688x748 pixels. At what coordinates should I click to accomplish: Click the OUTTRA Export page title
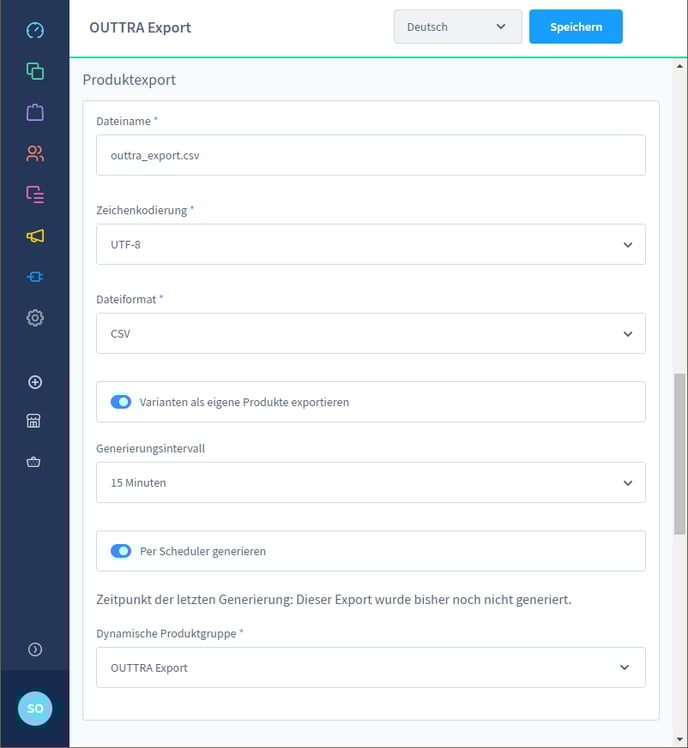coord(140,27)
